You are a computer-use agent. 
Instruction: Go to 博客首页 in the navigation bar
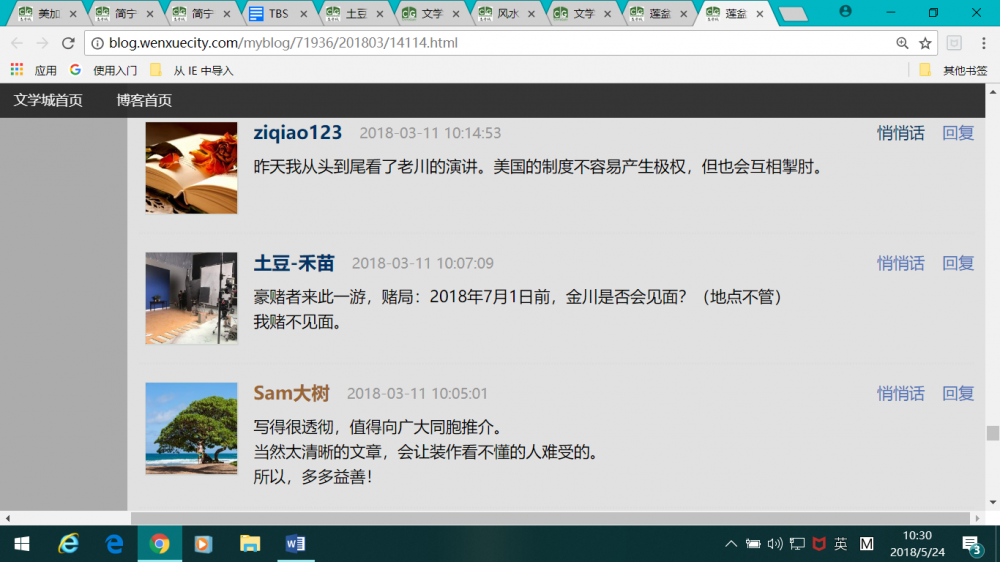[144, 100]
